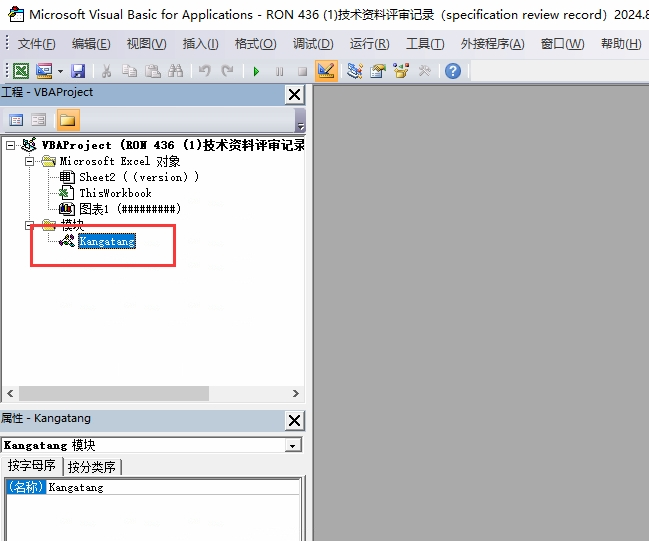Open the 文件(F) menu
This screenshot has height=541, width=649.
click(x=36, y=43)
